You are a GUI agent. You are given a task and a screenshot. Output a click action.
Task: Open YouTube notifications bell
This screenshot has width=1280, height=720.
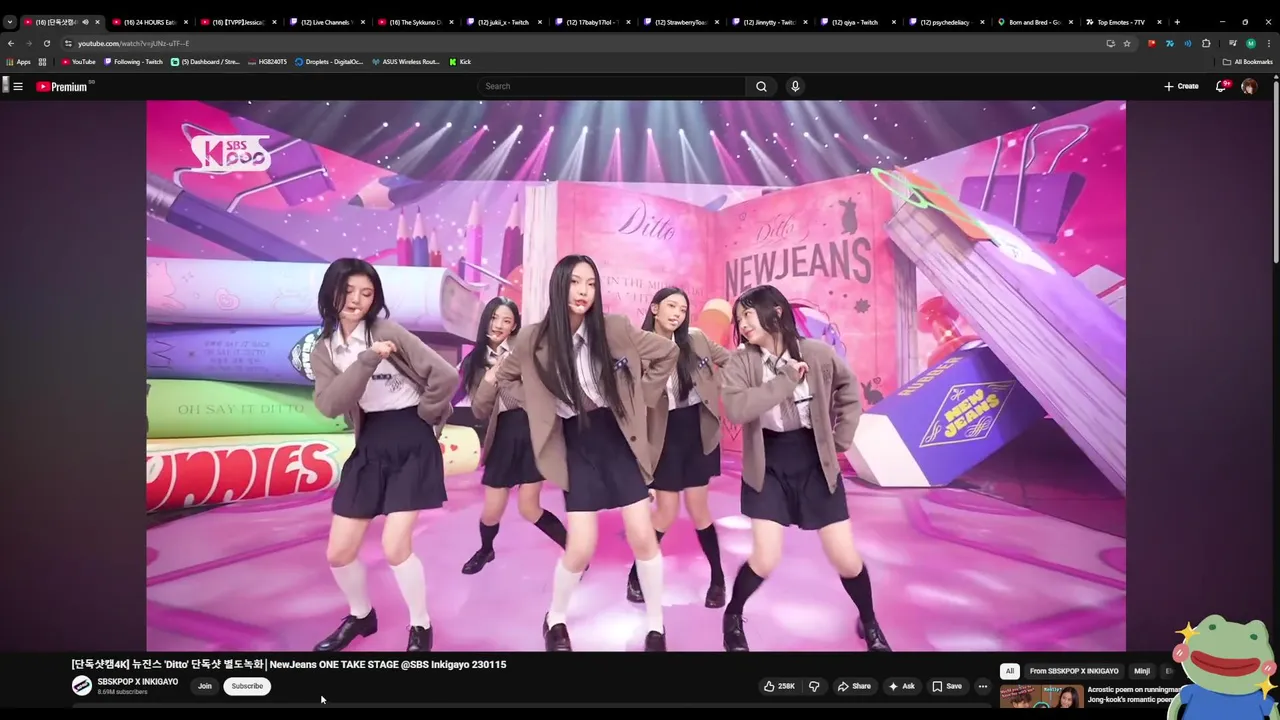1220,86
